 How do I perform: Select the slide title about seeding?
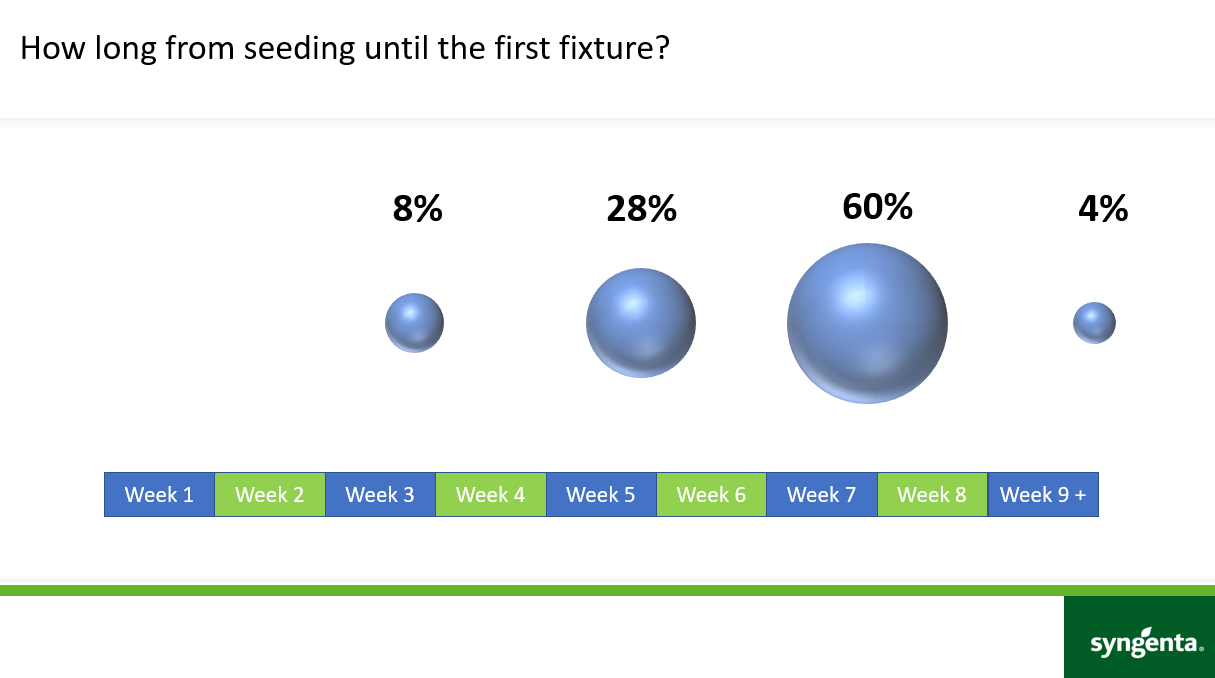(344, 48)
